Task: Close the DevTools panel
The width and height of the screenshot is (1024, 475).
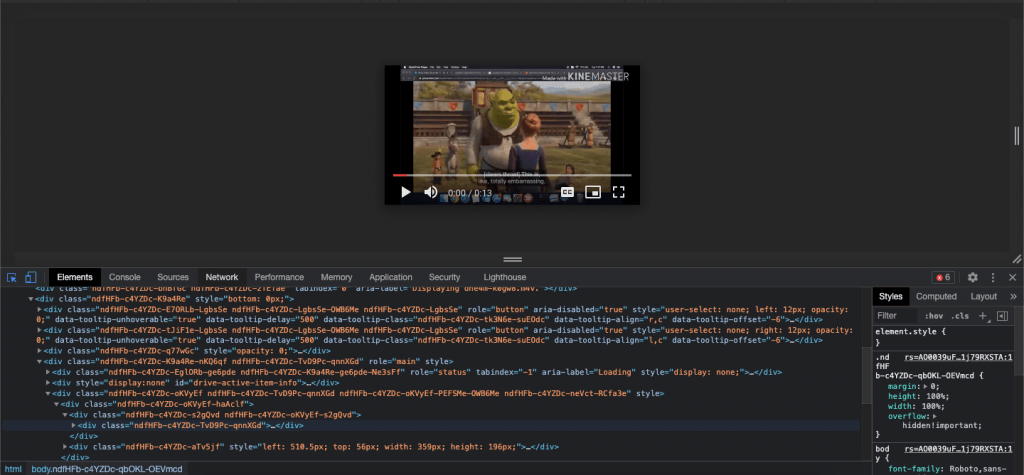Action: click(1012, 277)
